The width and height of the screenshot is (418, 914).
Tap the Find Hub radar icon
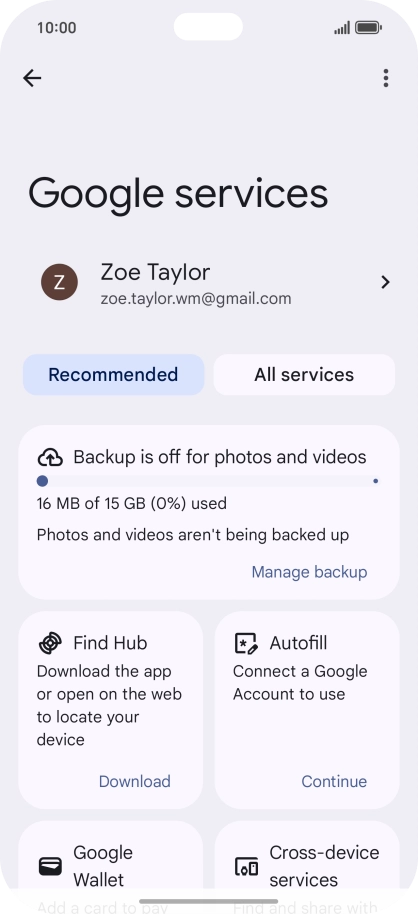coord(50,643)
